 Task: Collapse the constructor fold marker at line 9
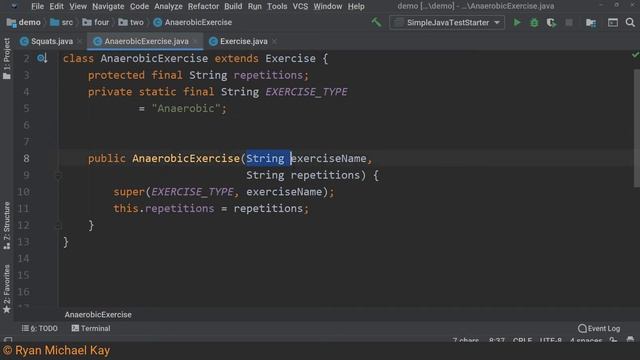58,176
